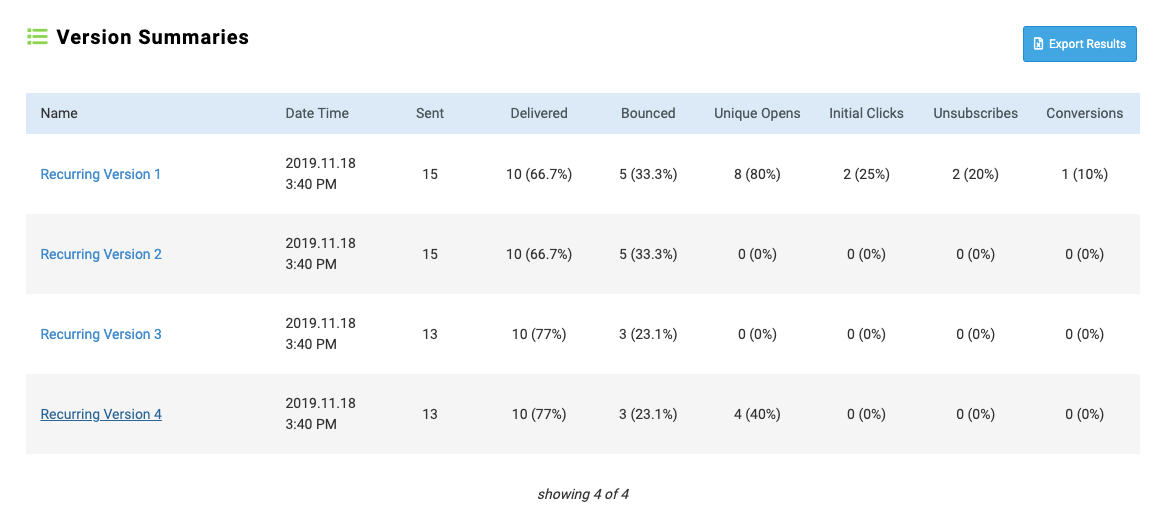The image size is (1164, 518).
Task: Click the Unsubscribes column header
Action: (975, 113)
